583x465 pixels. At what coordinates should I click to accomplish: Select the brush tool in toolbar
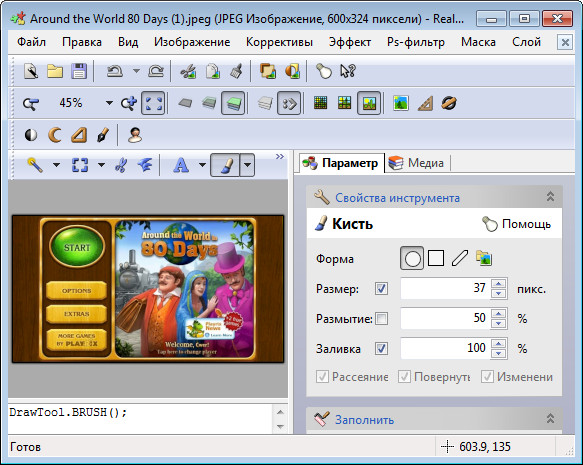tap(226, 165)
